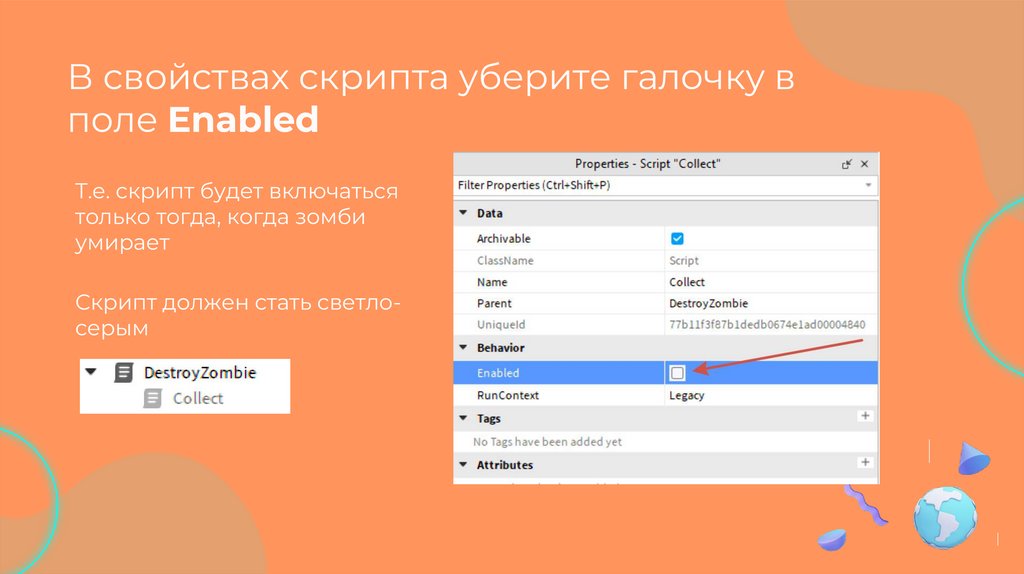Select DestroyZombie in the explorer tree
The image size is (1024, 574).
point(200,373)
